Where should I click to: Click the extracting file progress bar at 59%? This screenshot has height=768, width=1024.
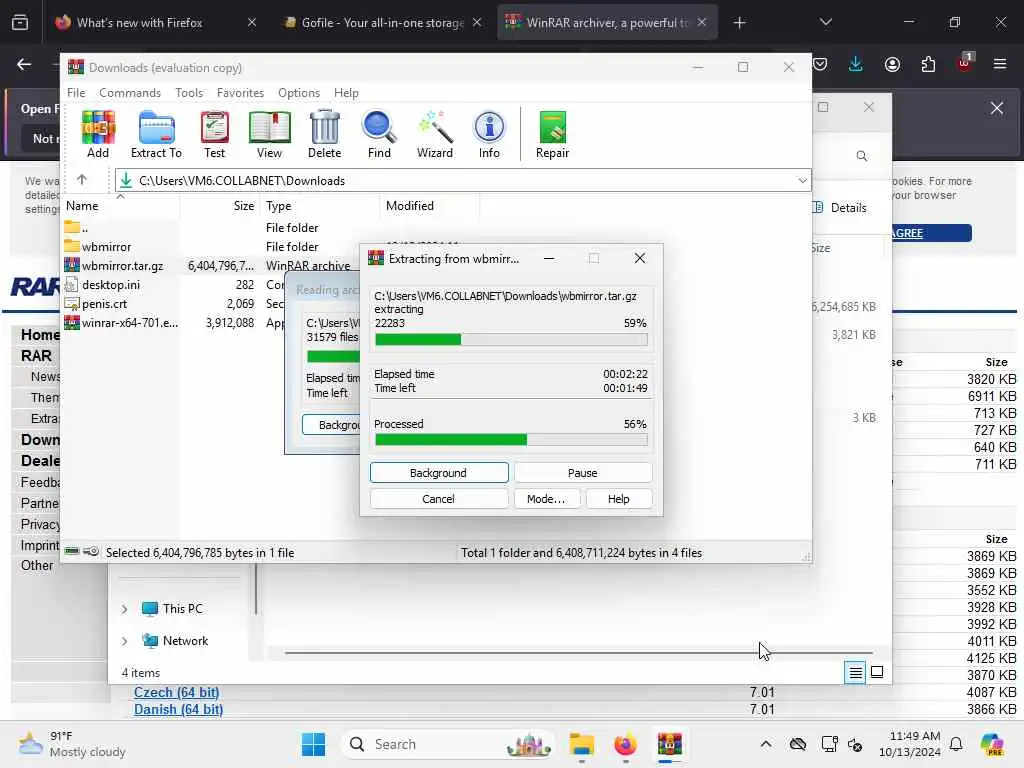[x=511, y=340]
